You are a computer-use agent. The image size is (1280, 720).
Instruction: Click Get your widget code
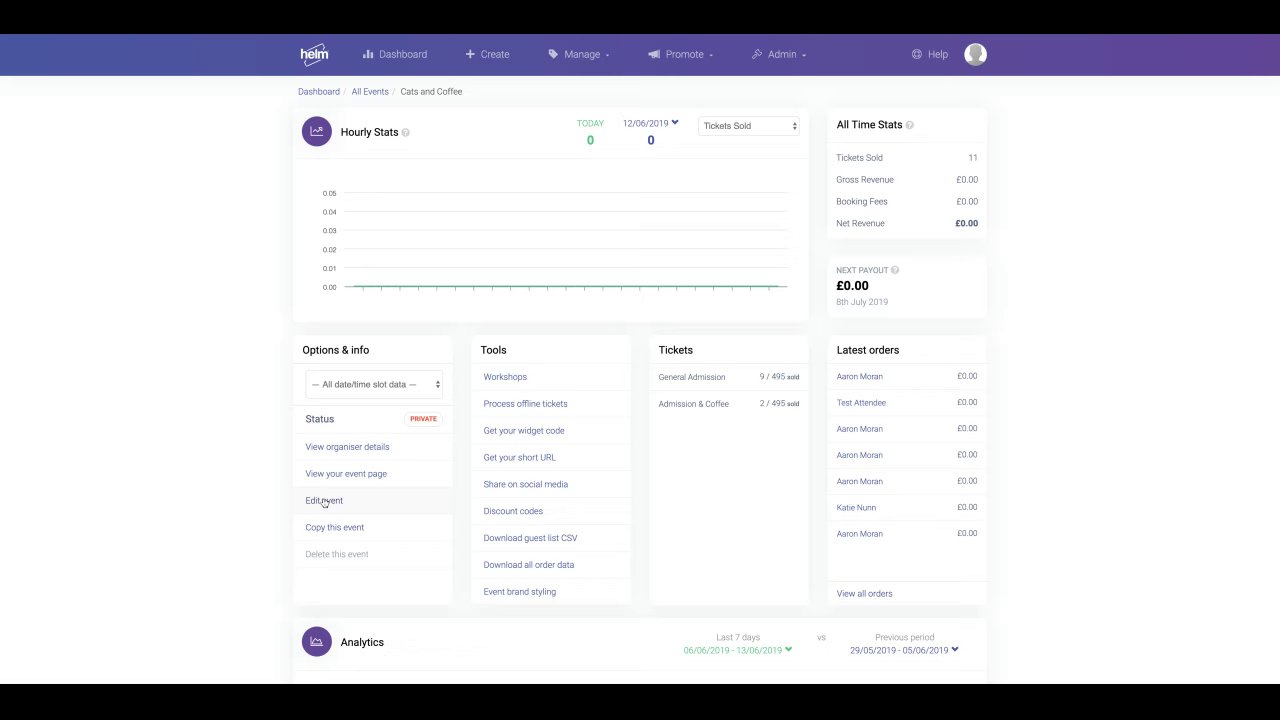(524, 431)
